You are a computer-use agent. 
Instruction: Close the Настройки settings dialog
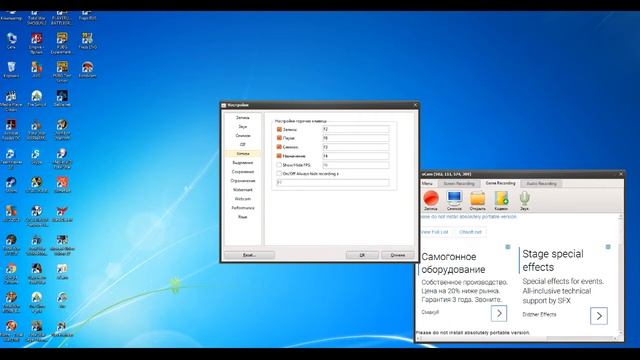[415, 105]
